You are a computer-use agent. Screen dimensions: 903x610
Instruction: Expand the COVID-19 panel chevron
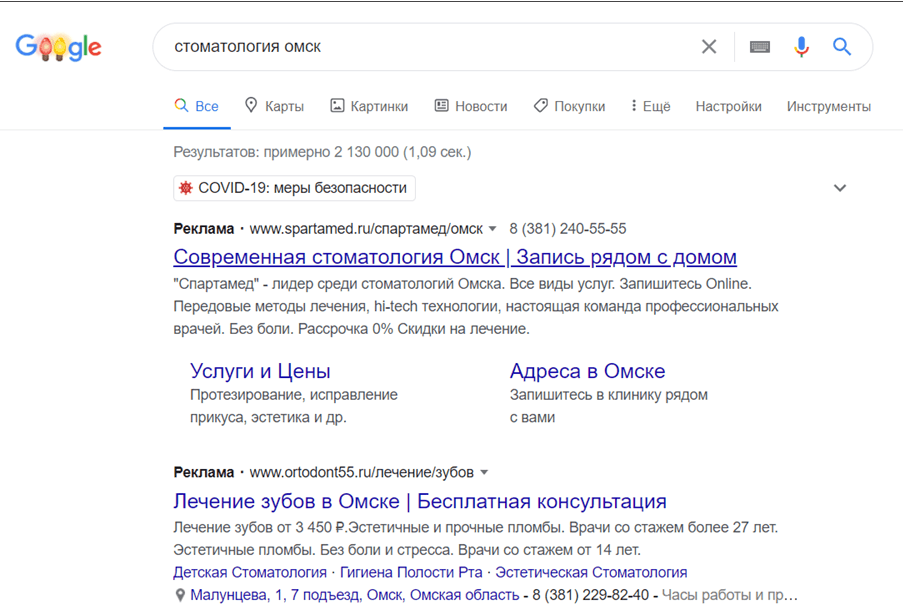tap(840, 188)
